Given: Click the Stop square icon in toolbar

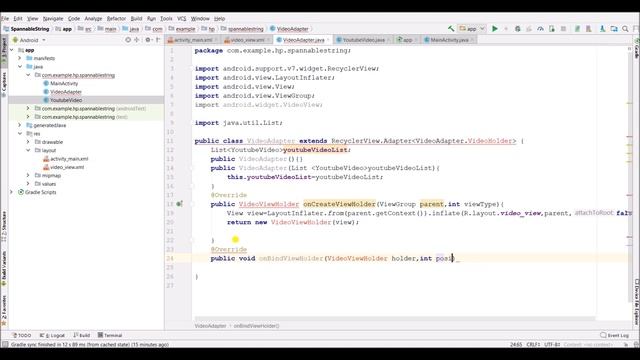Looking at the screenshot, I should (x=563, y=29).
